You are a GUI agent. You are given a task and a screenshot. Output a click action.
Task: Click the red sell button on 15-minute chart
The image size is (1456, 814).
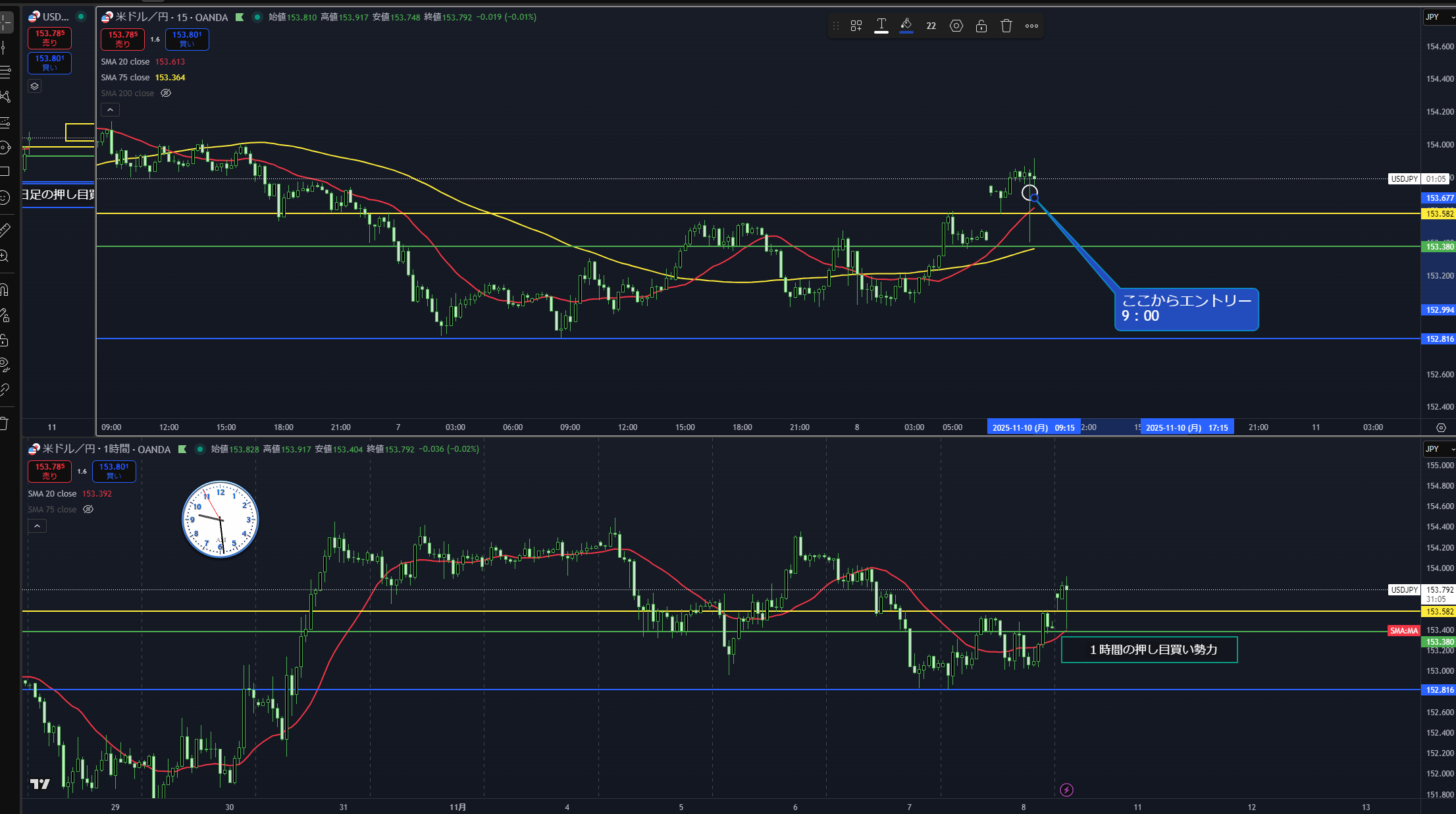pyautogui.click(x=122, y=40)
